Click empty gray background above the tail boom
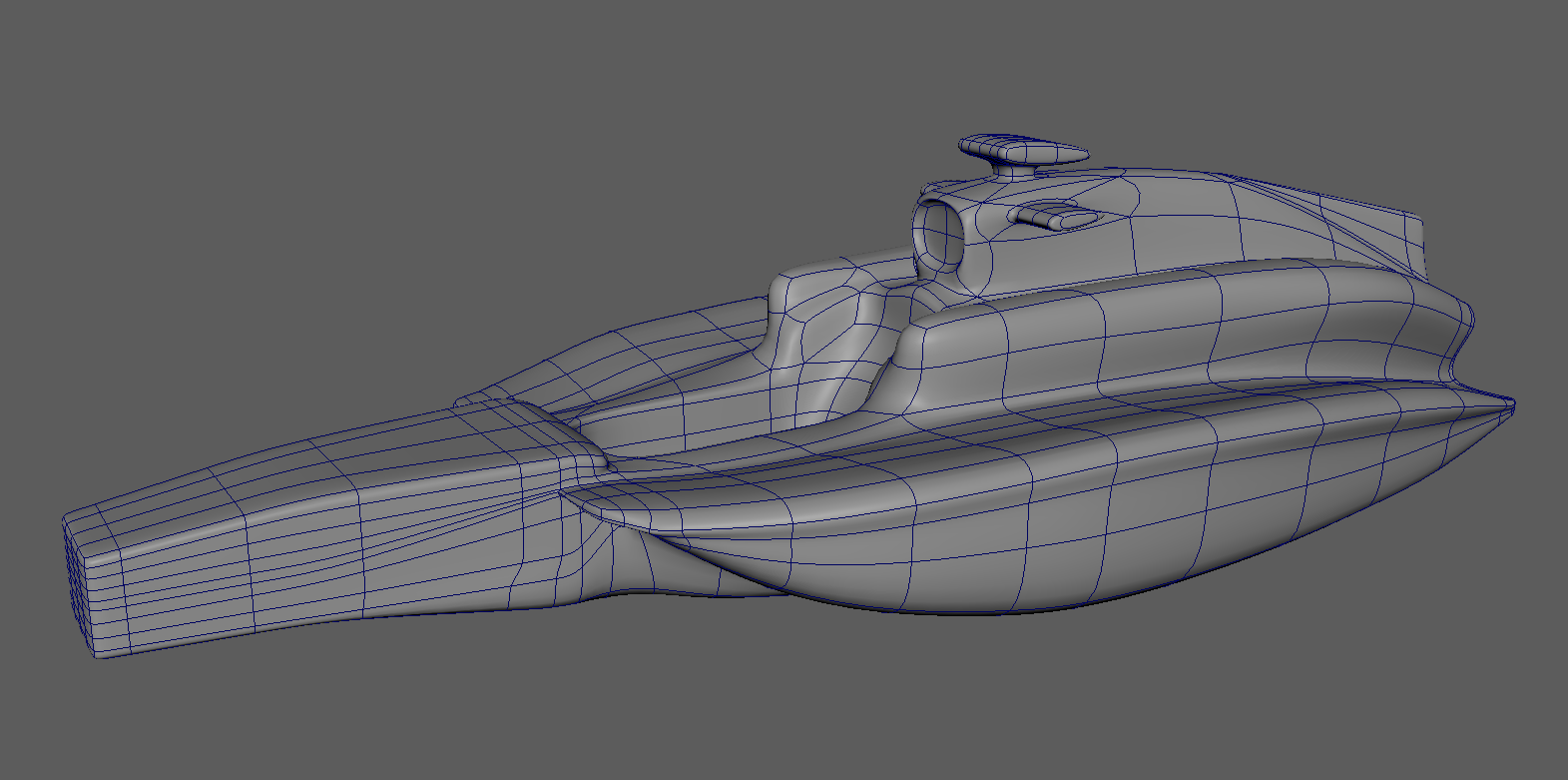The height and width of the screenshot is (780, 1568). click(299, 250)
